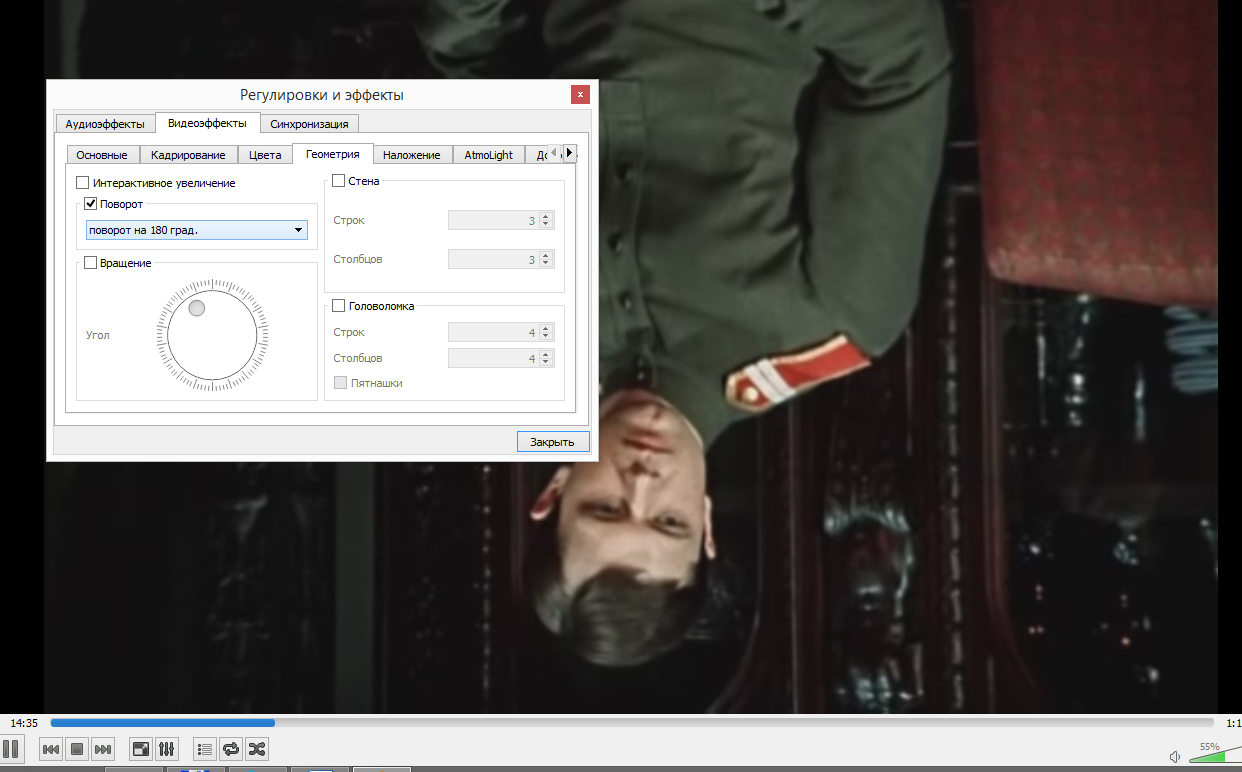Open the Кадрирование tab
Viewport: 1242px width, 772px height.
coord(189,155)
